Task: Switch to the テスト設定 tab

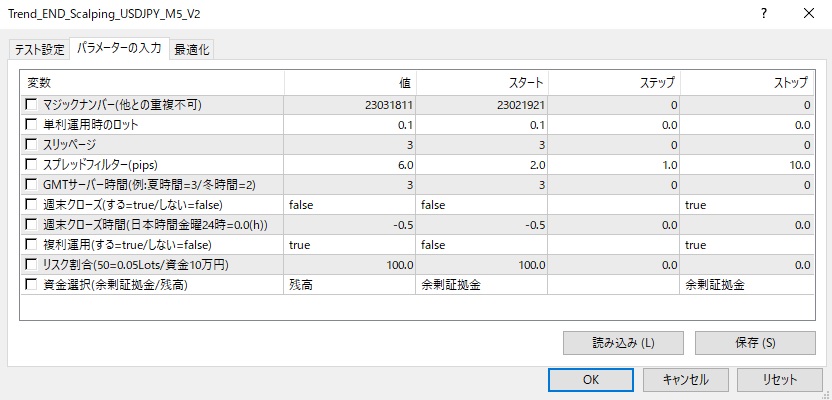Action: coord(40,50)
